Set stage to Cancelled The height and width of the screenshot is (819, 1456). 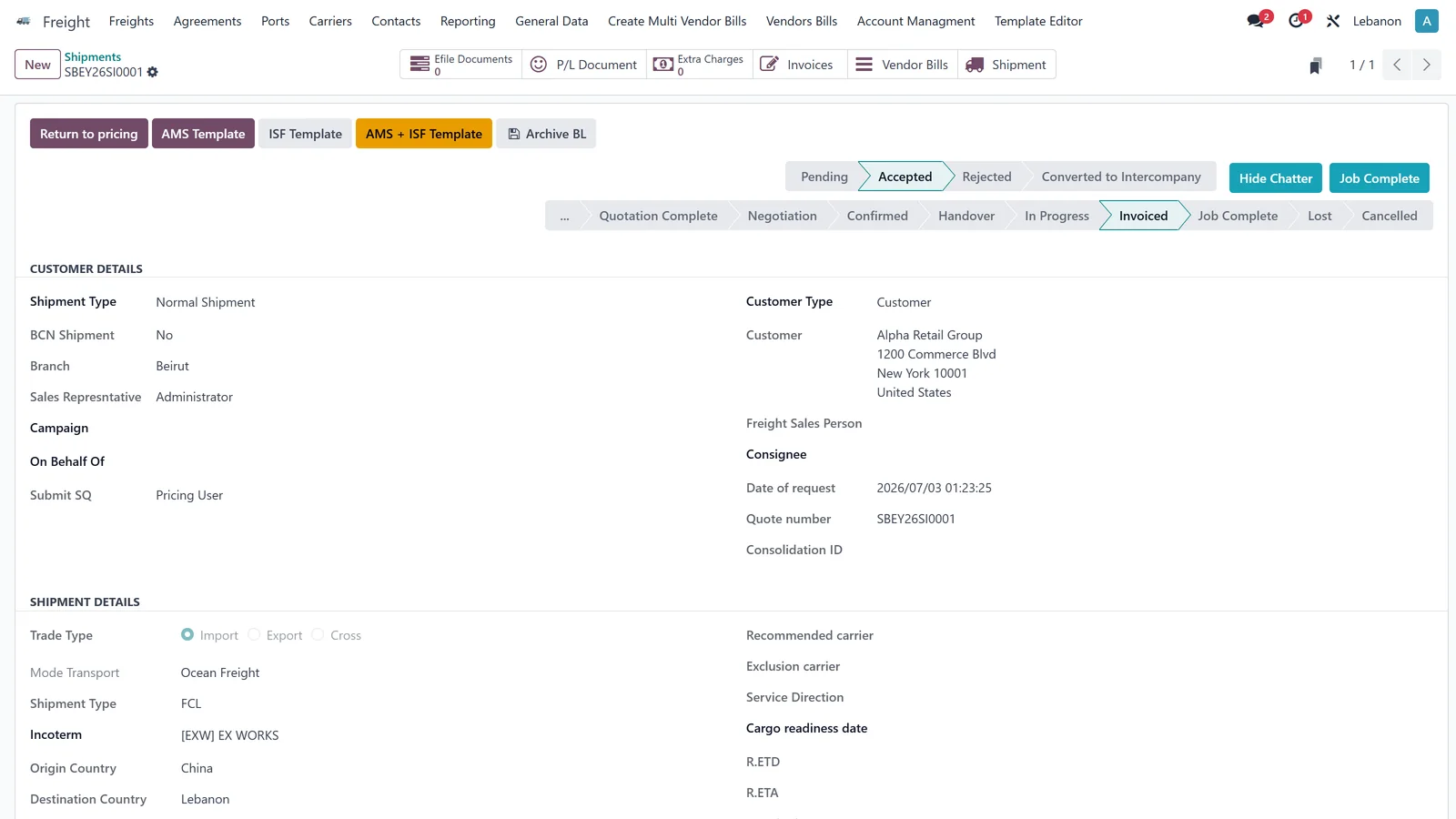point(1390,216)
